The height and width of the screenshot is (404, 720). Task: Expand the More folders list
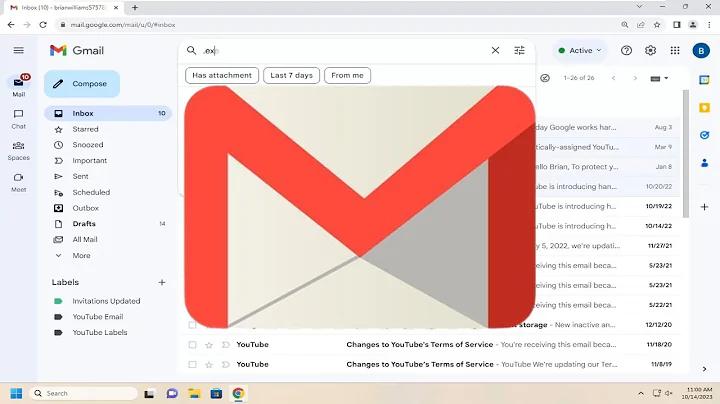[x=81, y=256]
